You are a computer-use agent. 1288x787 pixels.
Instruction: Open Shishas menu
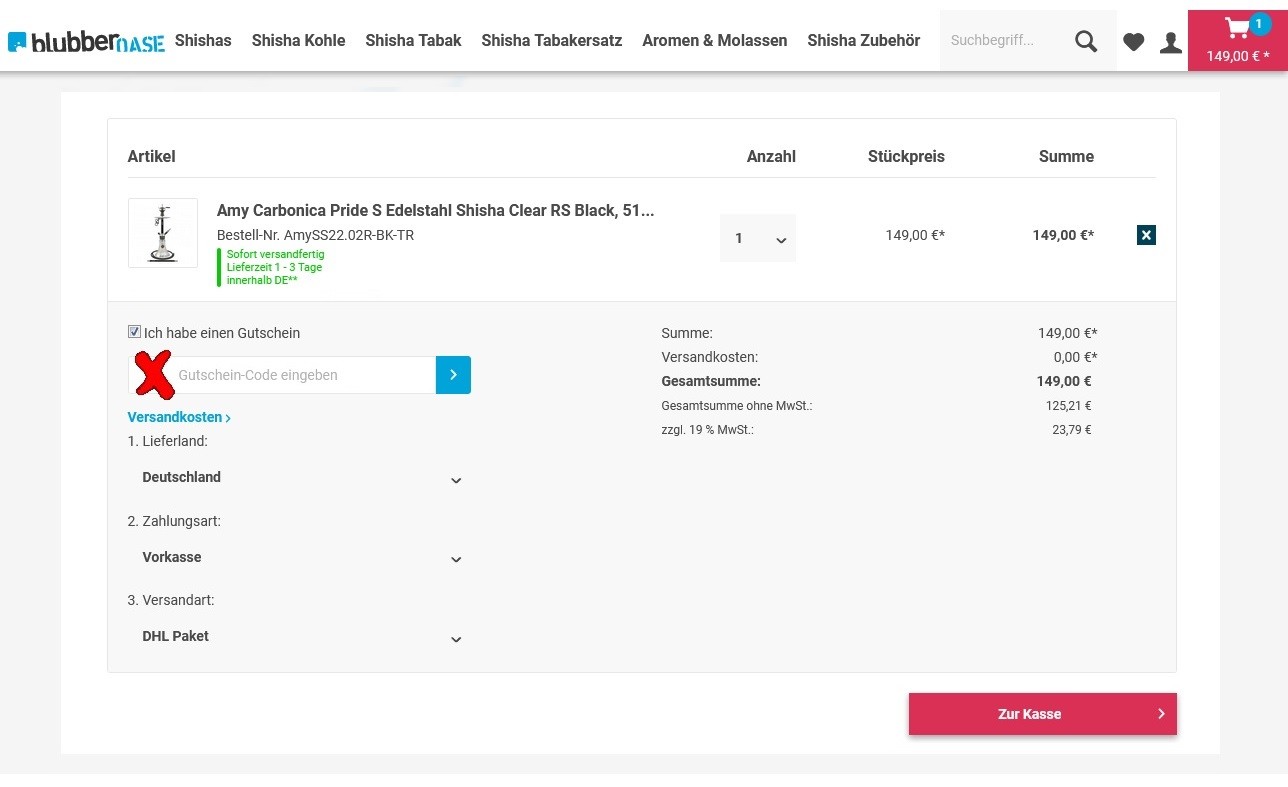click(203, 41)
